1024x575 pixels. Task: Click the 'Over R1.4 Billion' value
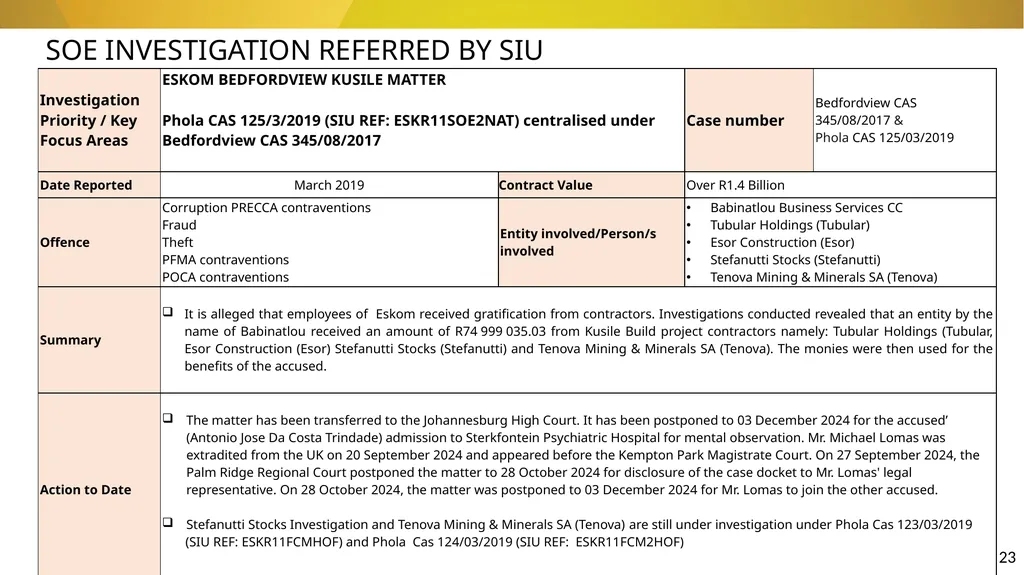735,185
